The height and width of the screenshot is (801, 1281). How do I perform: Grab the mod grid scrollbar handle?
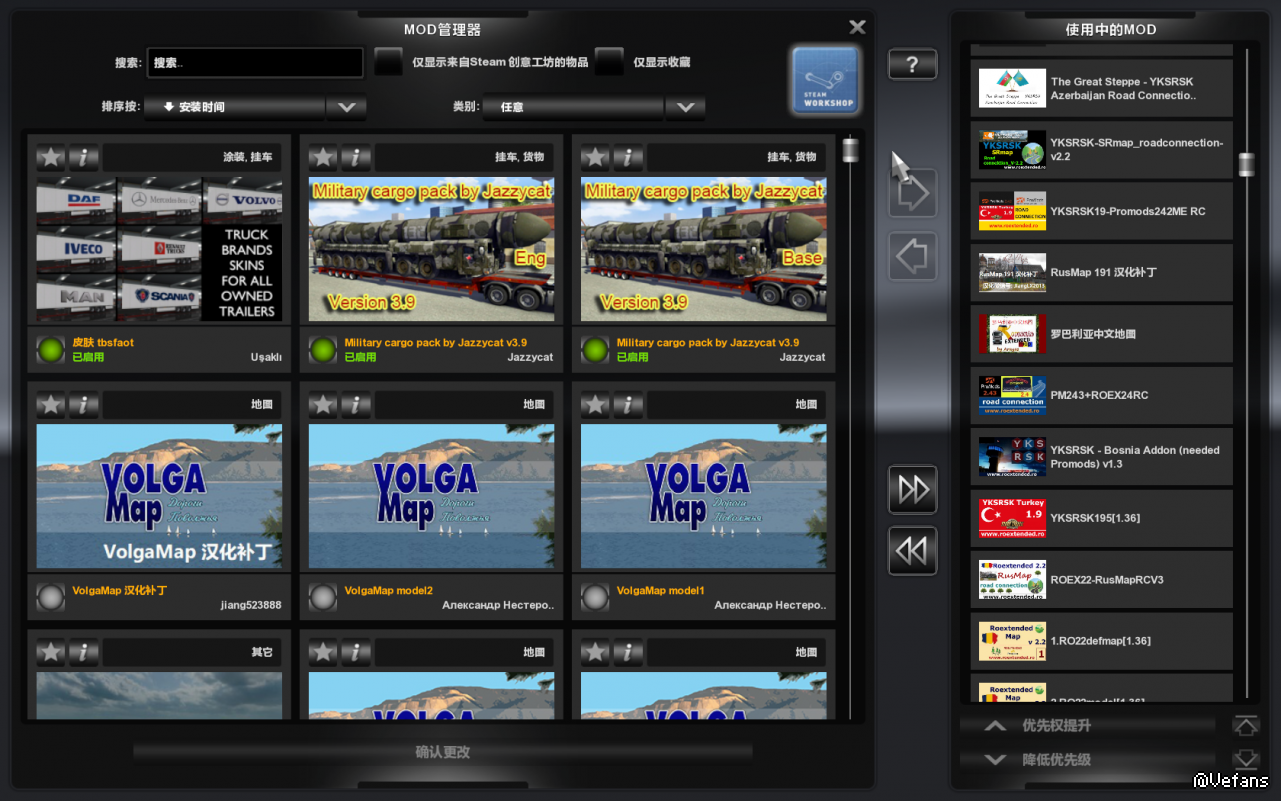851,150
